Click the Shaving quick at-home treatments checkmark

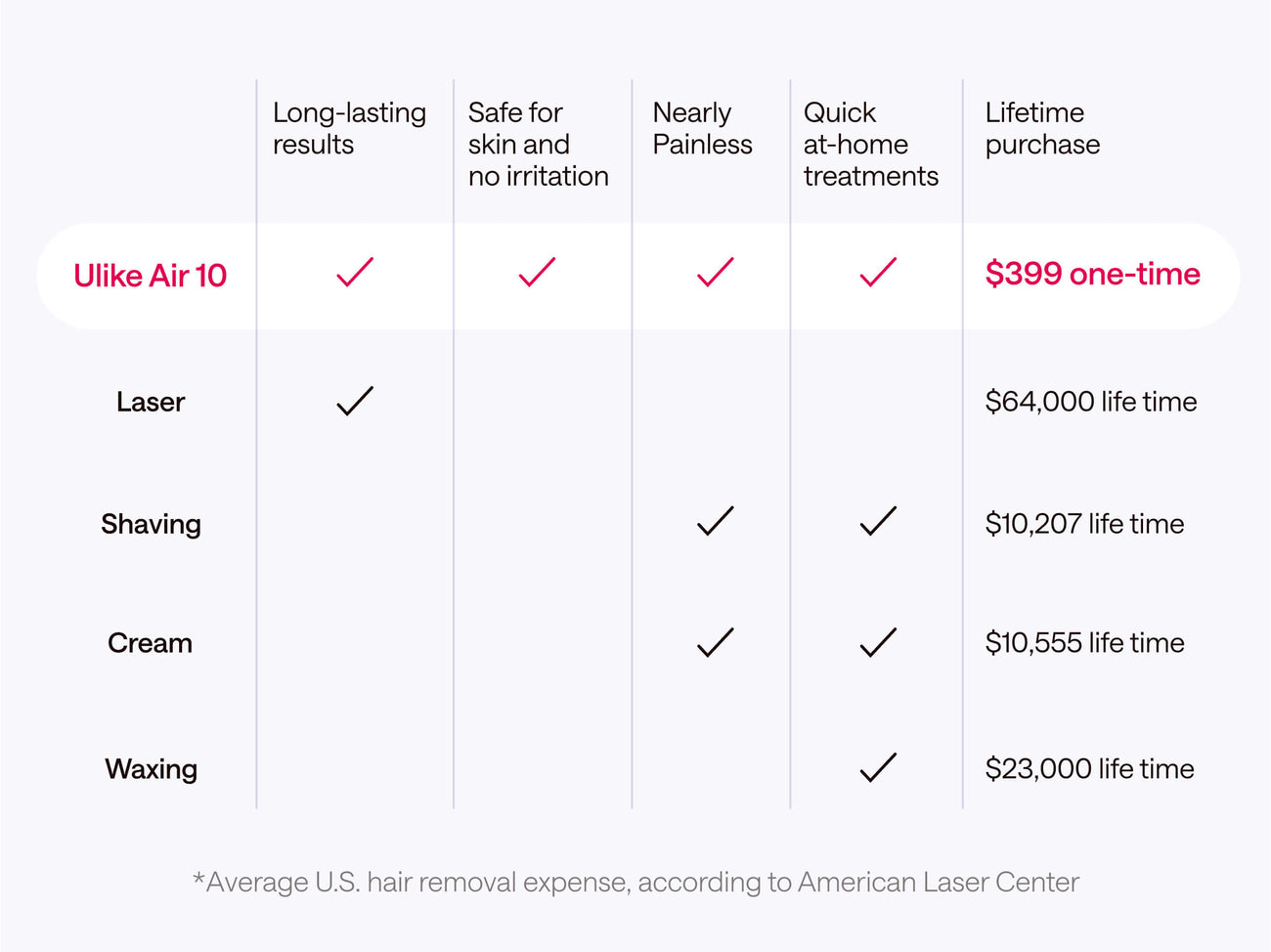tap(878, 522)
